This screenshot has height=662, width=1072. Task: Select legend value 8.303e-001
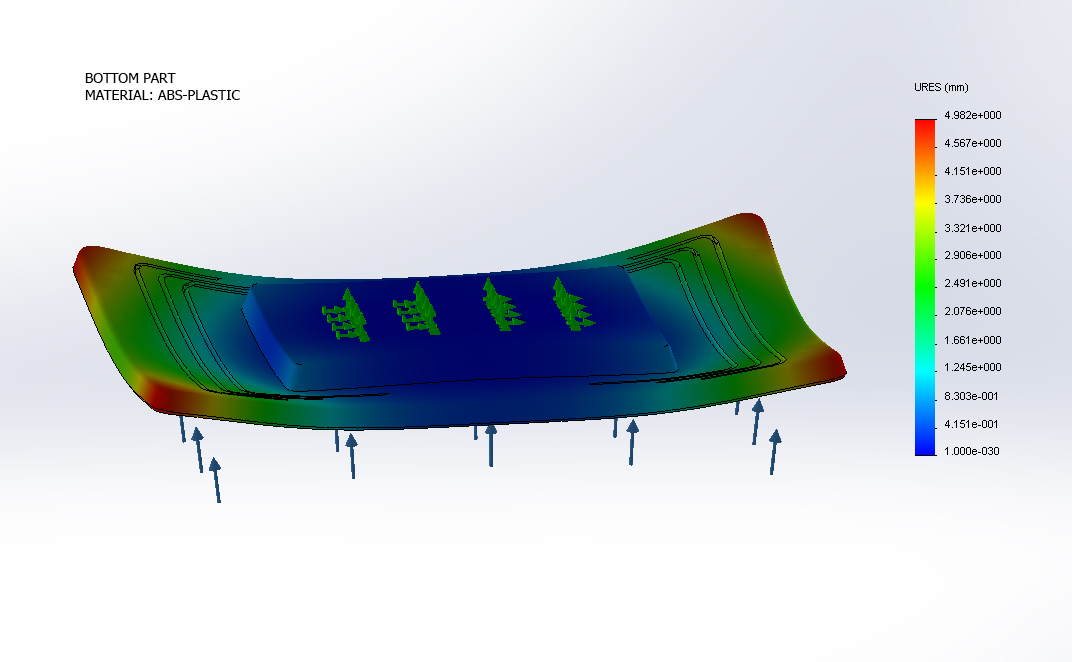coord(971,396)
